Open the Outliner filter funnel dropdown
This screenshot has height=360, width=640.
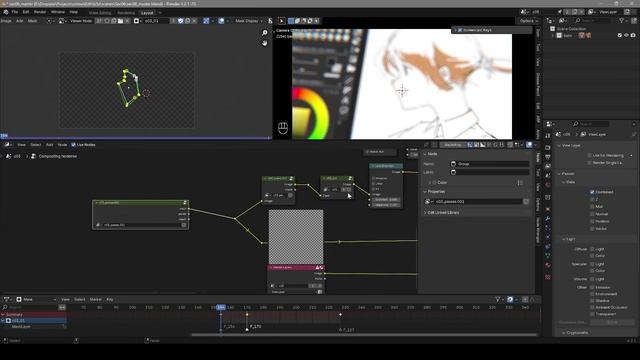pos(623,20)
